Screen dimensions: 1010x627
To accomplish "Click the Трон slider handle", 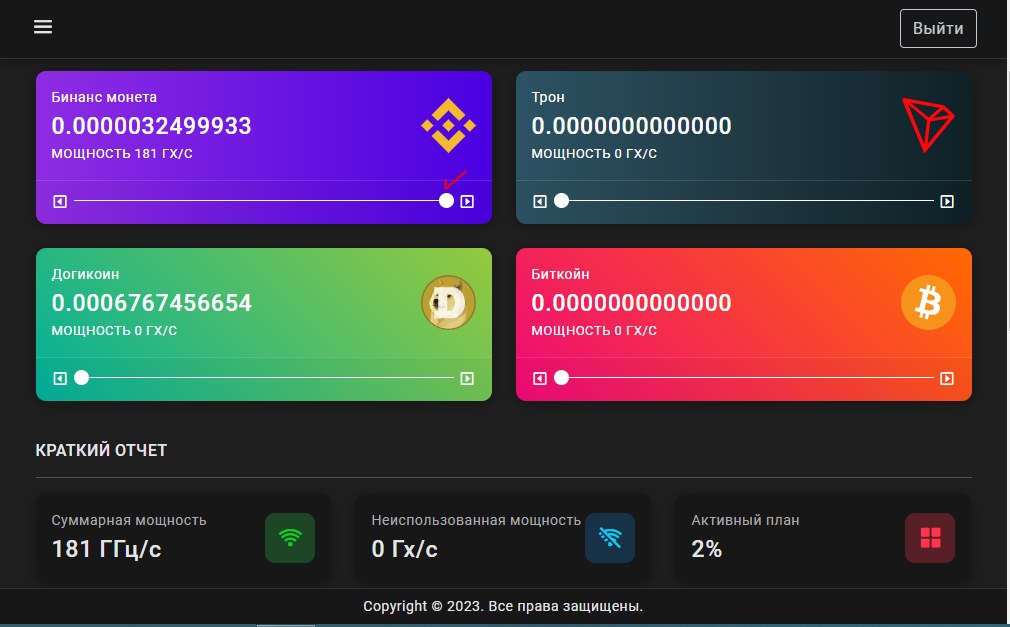I will pos(562,200).
